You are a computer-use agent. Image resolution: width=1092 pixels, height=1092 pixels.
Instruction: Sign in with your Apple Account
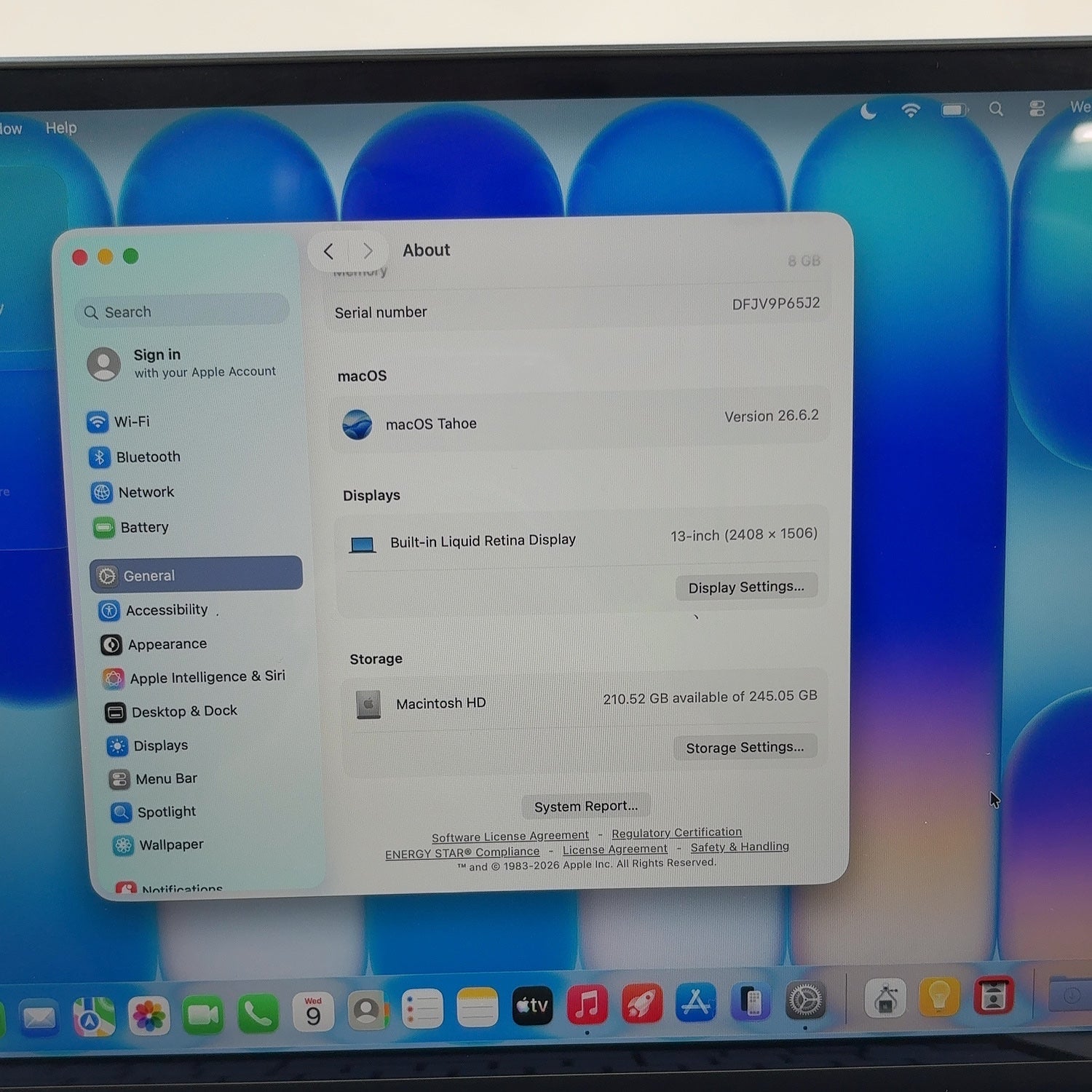(x=182, y=363)
